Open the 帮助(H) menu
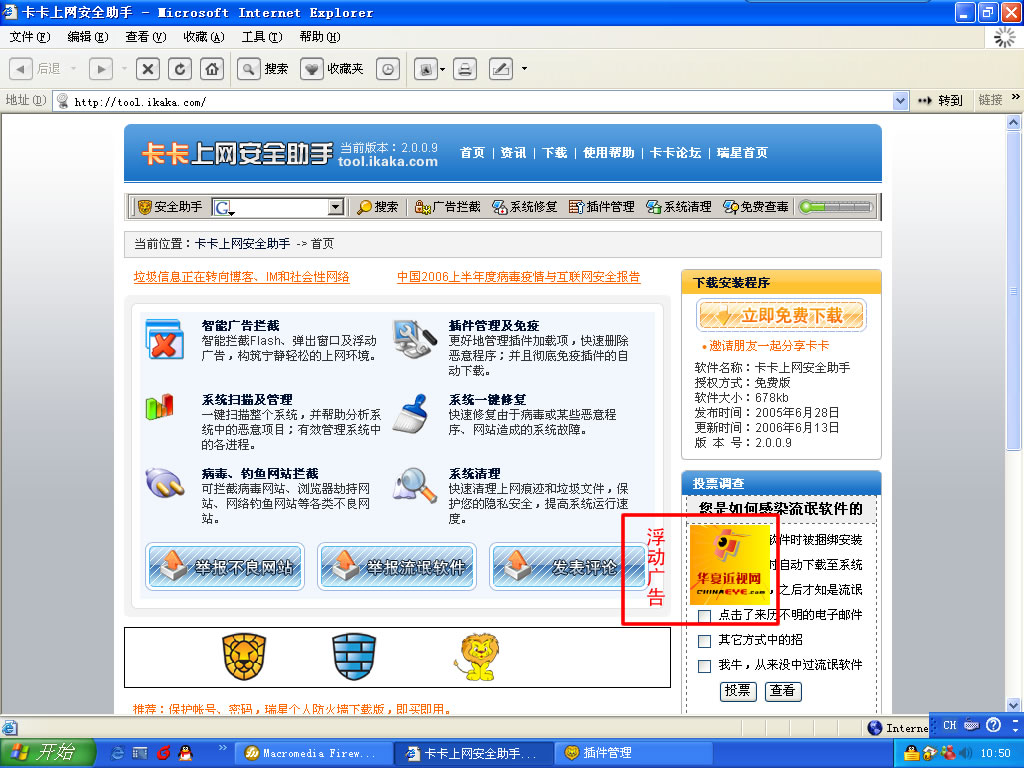Viewport: 1024px width, 768px height. pyautogui.click(x=319, y=37)
